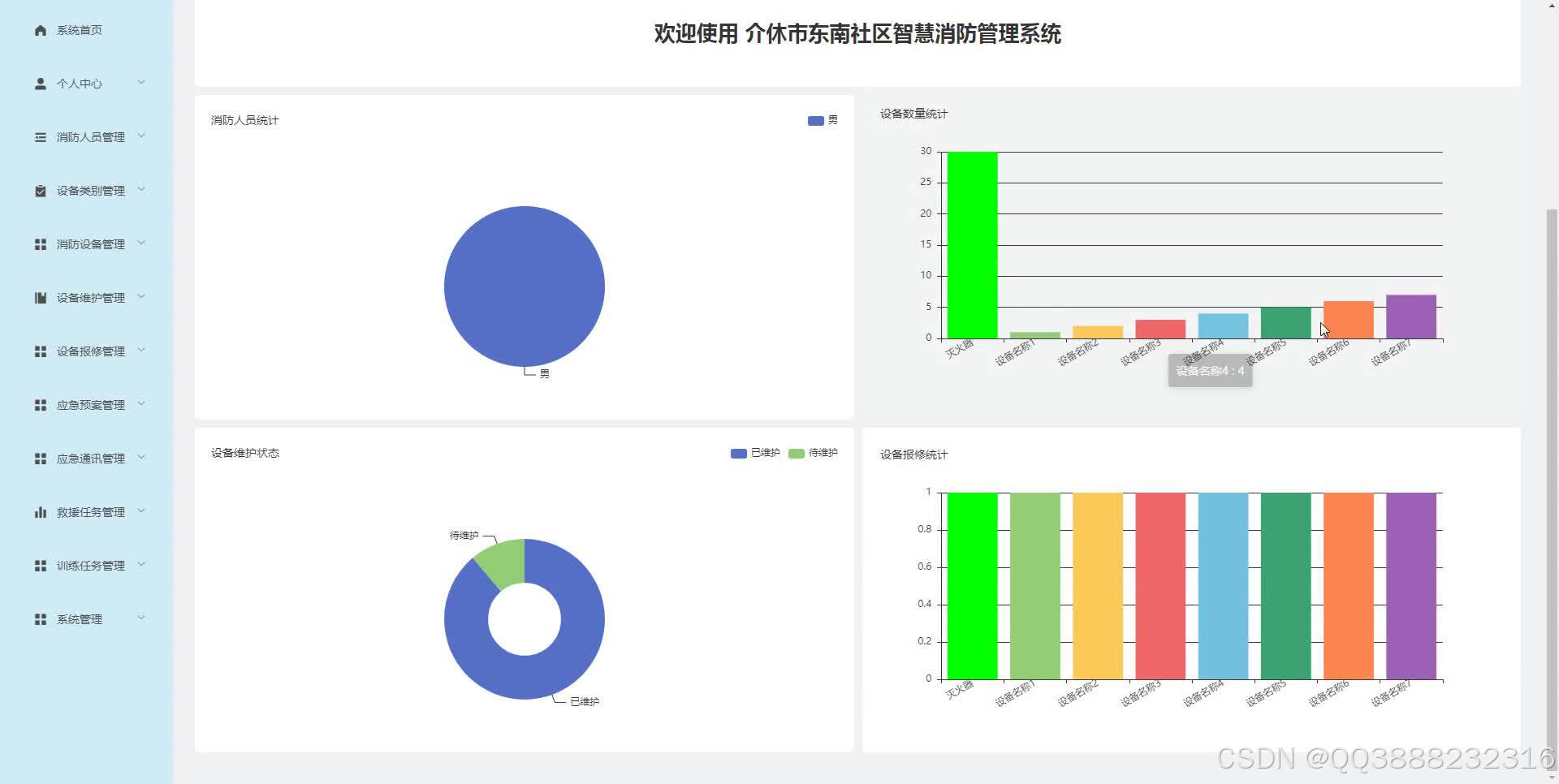Expand the 应急通讯管理 chevron
This screenshot has height=784, width=1559.
pyautogui.click(x=141, y=457)
